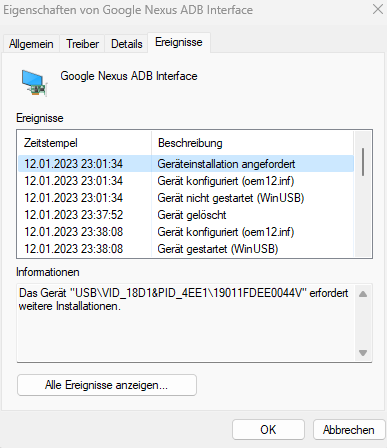Switch to the Allgemein tab

(x=31, y=44)
